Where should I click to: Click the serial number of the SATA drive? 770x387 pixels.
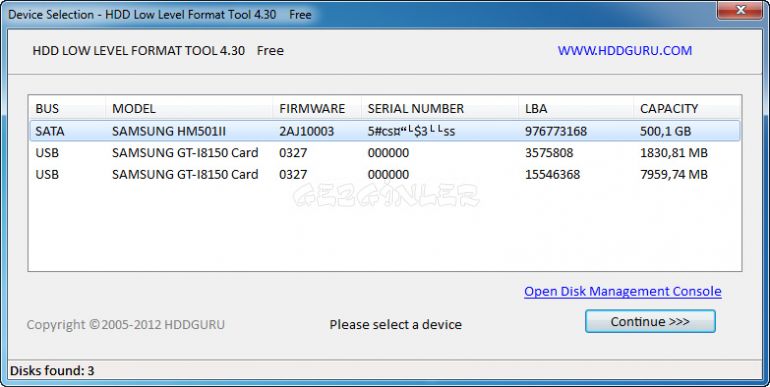(412, 131)
